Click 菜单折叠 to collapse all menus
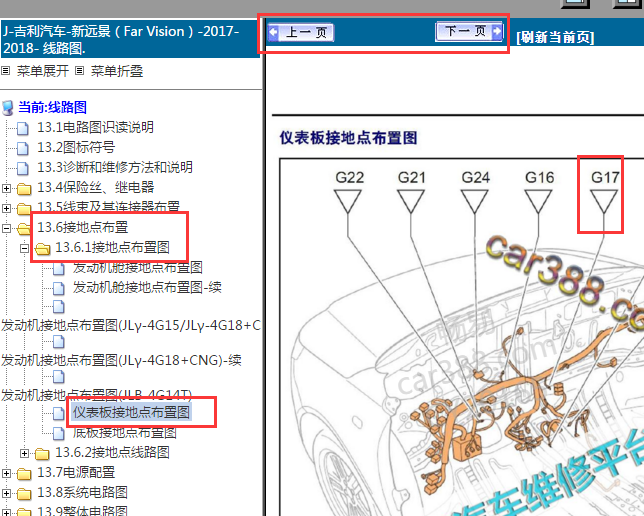The image size is (644, 516). 117,71
